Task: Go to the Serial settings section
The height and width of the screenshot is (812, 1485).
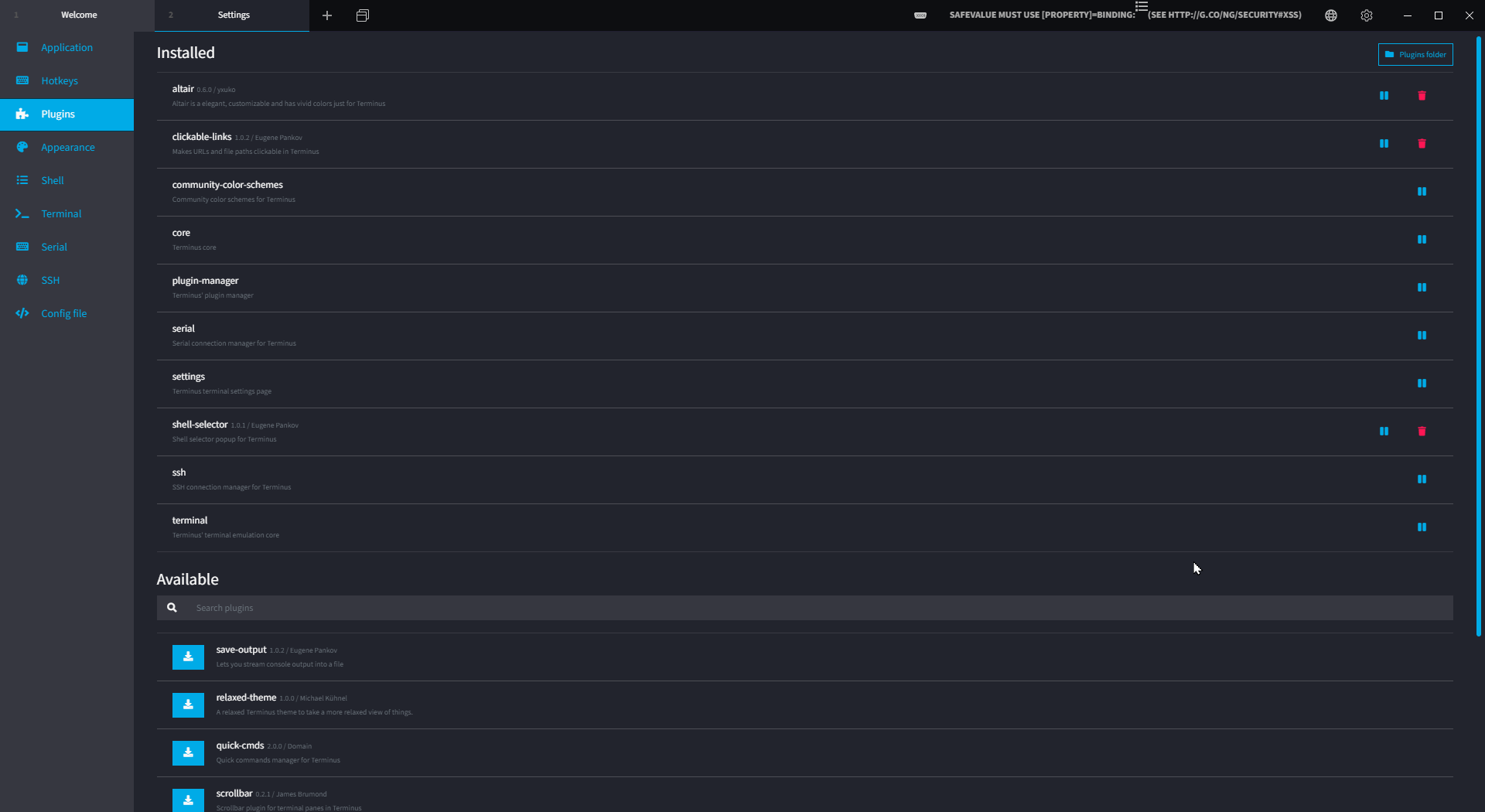Action: [x=53, y=247]
